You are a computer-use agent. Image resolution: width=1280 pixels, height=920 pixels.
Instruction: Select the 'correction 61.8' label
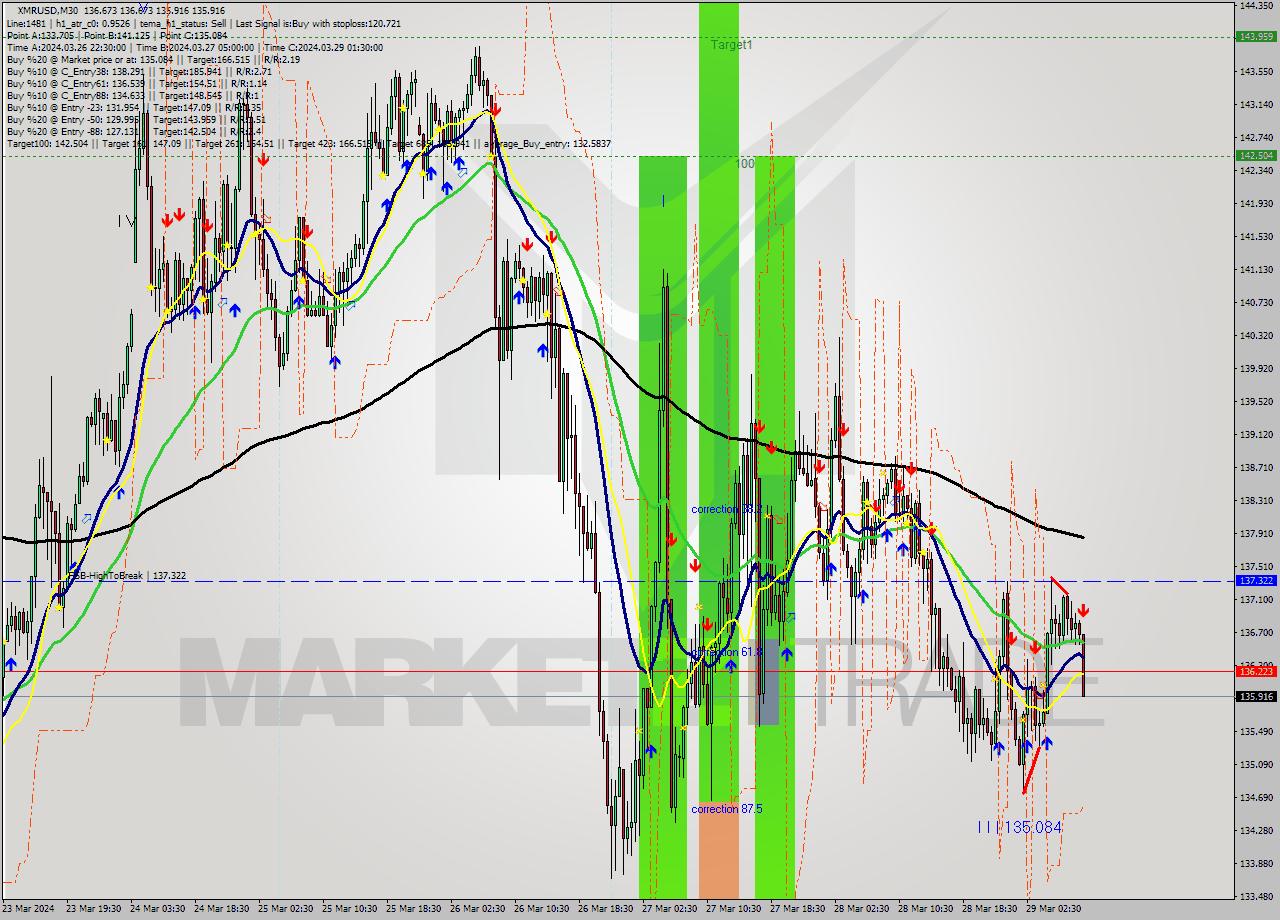[727, 652]
